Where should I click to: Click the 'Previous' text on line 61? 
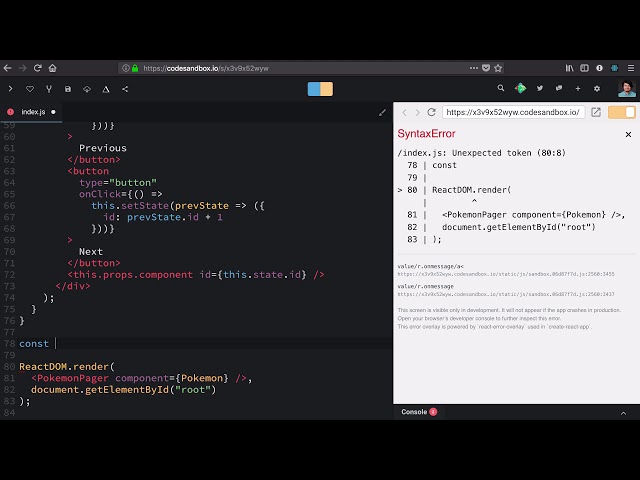click(x=103, y=148)
